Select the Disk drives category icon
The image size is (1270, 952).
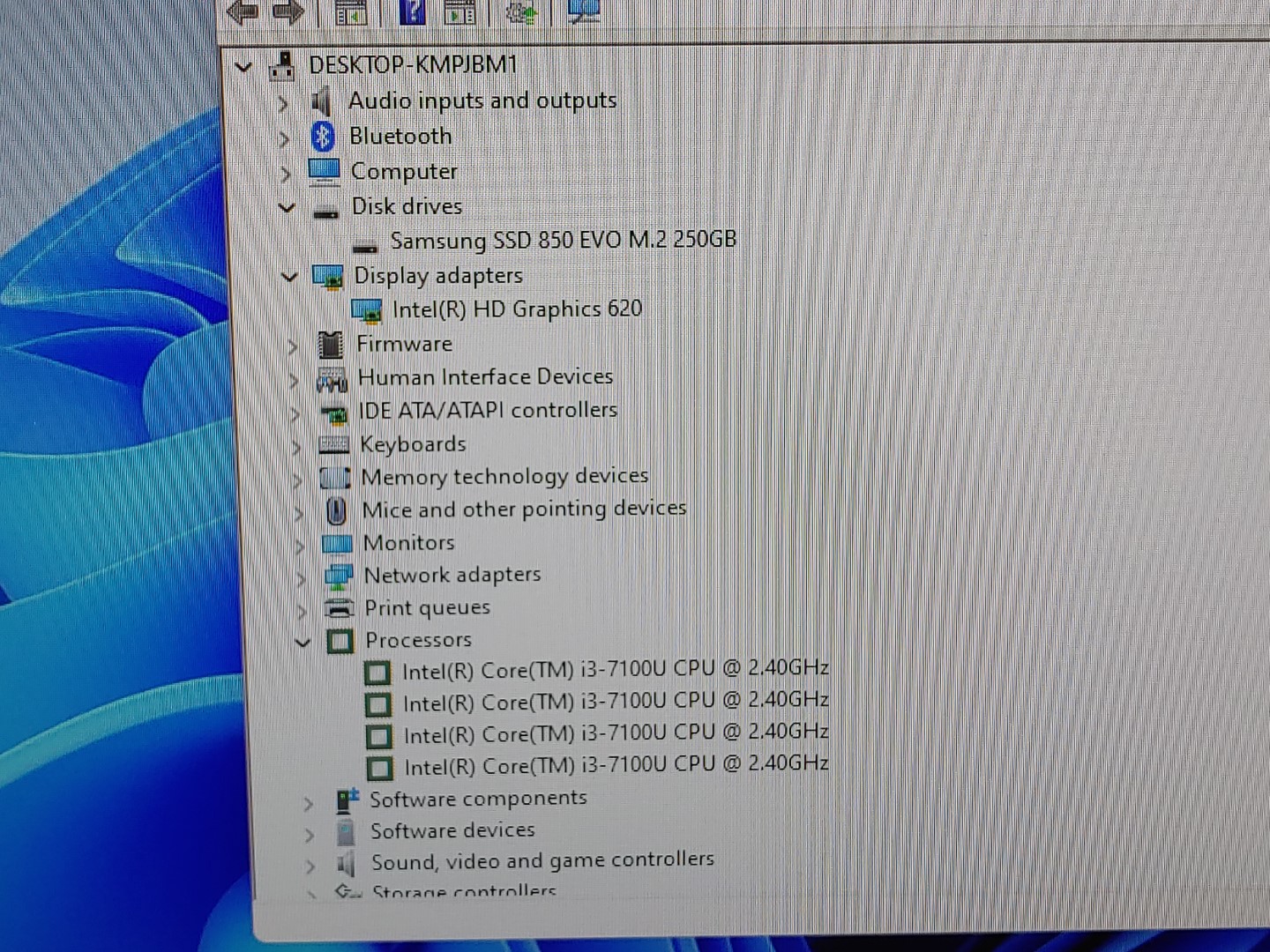[325, 212]
